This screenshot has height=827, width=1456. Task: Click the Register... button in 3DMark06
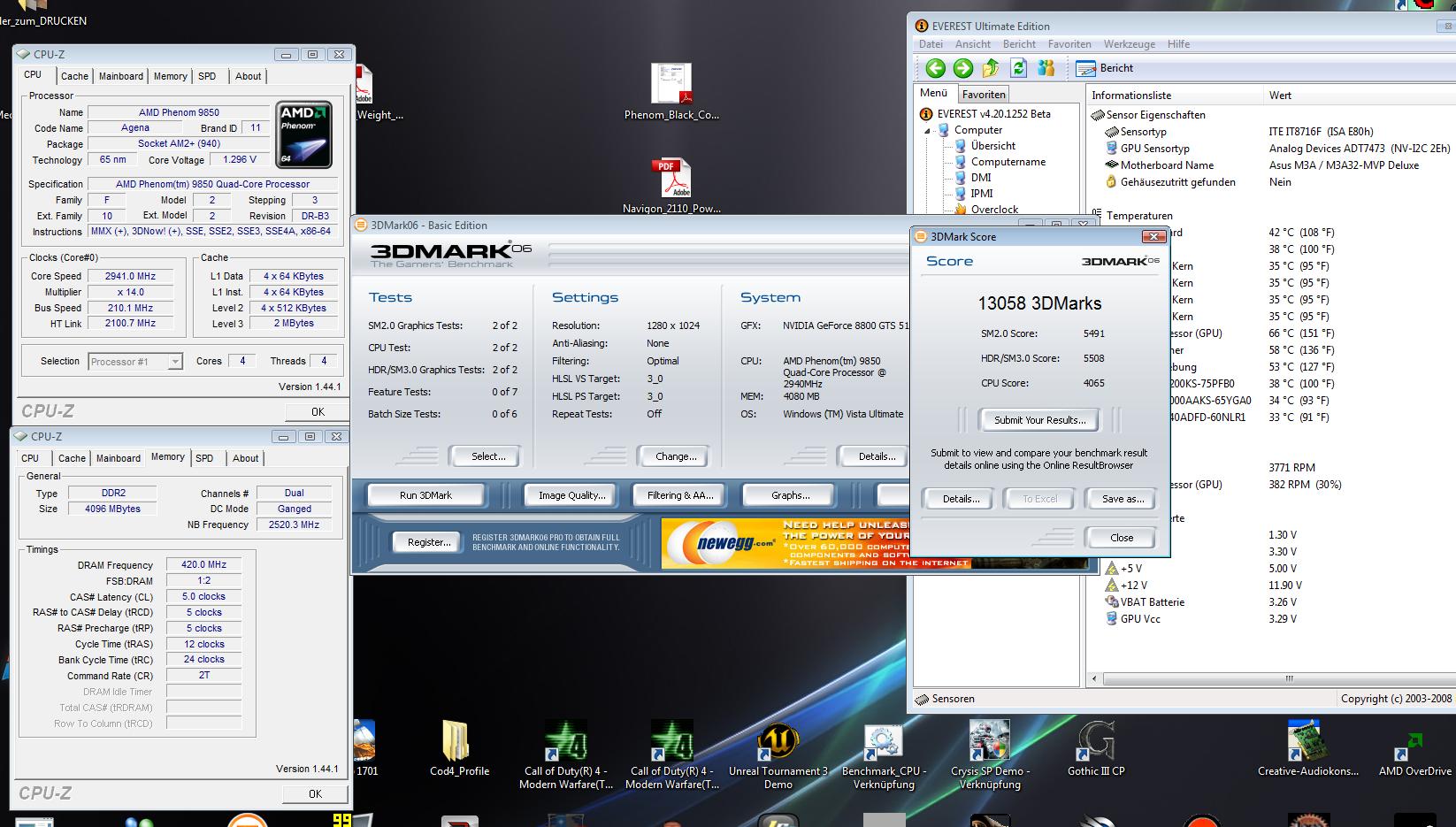[429, 542]
